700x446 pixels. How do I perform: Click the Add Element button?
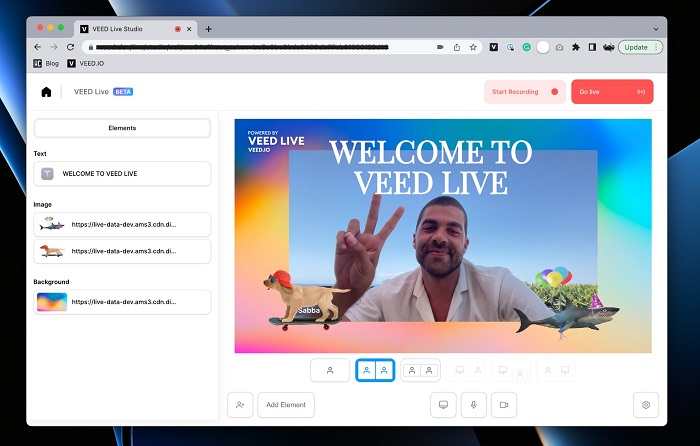click(286, 405)
